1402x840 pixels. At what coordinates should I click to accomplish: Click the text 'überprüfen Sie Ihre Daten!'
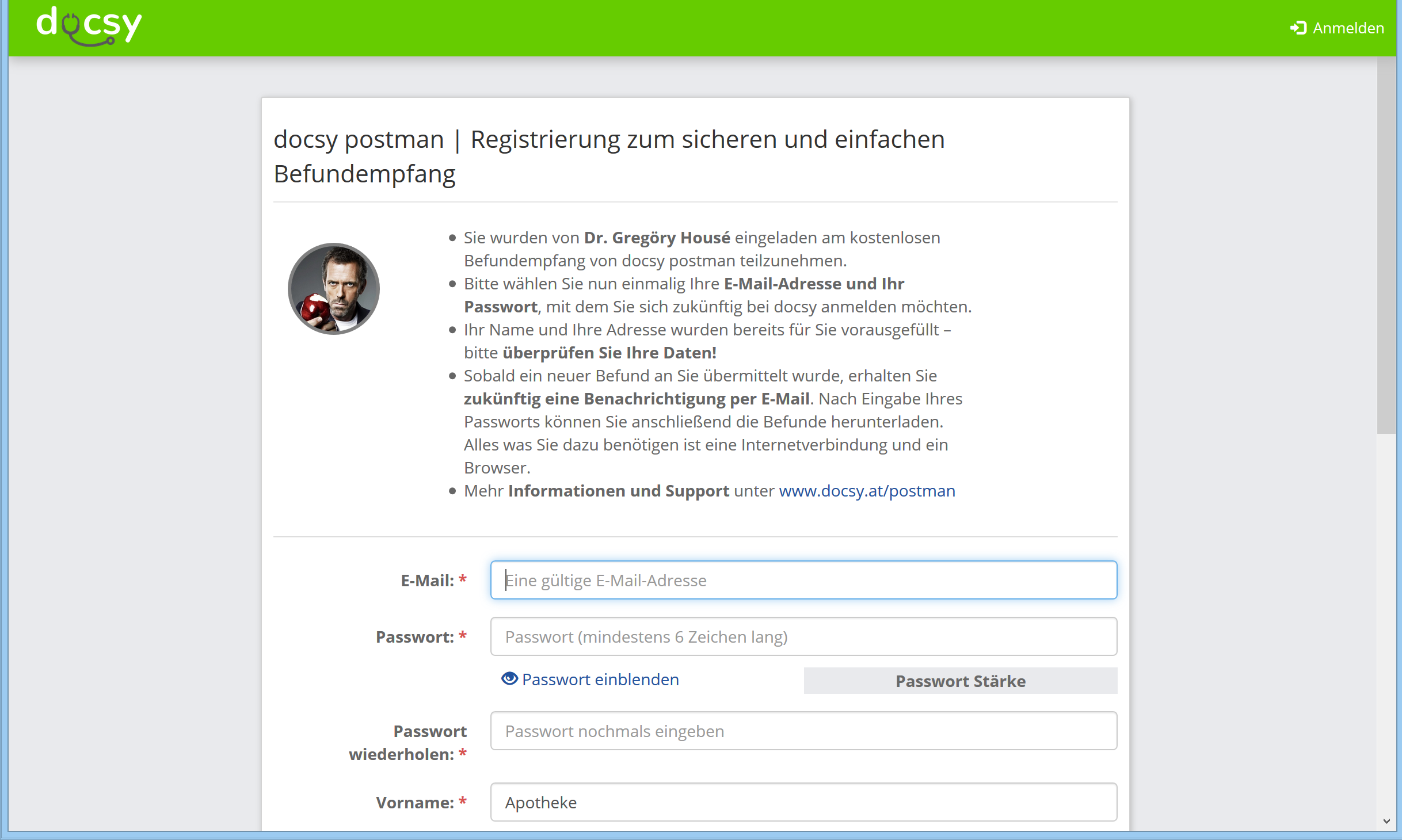[609, 353]
